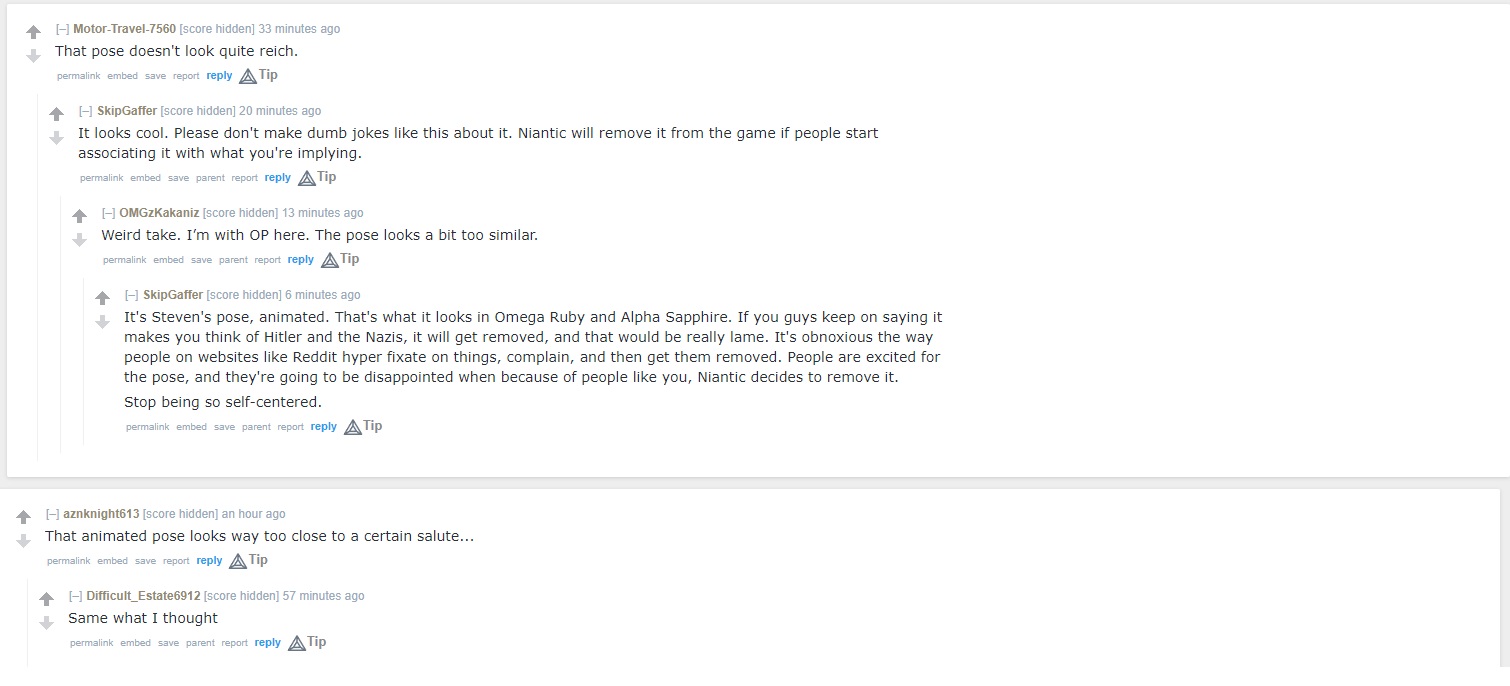Downvote Motor-Travel-7560's comment
The height and width of the screenshot is (686, 1510).
click(x=33, y=56)
